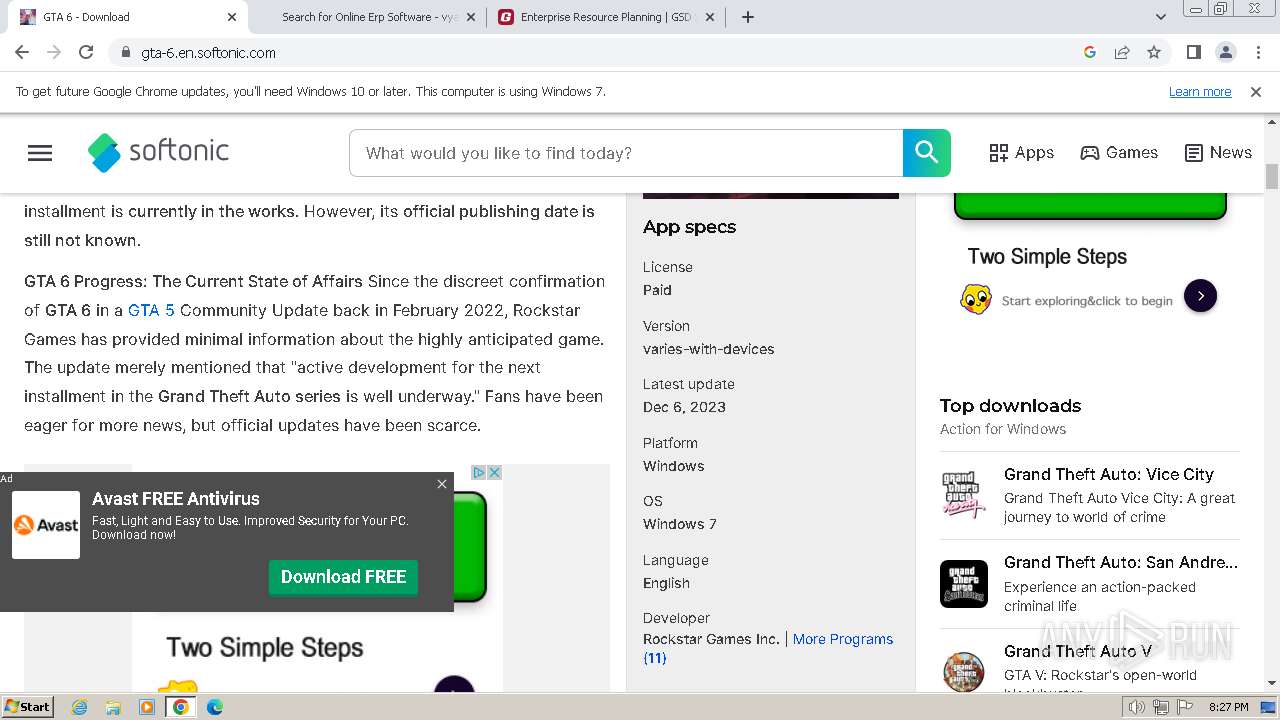Click the Action Center flag icon
The image size is (1280, 720).
click(x=1183, y=707)
